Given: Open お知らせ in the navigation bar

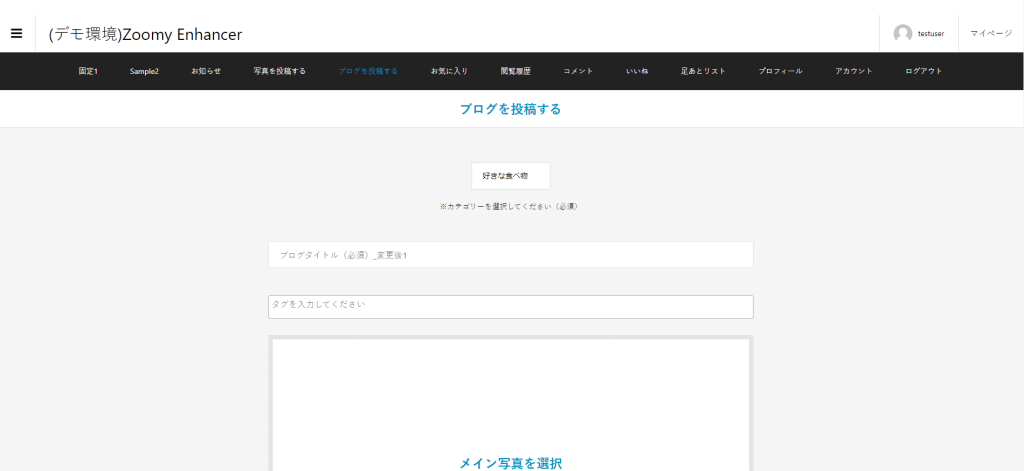Looking at the screenshot, I should click(206, 71).
